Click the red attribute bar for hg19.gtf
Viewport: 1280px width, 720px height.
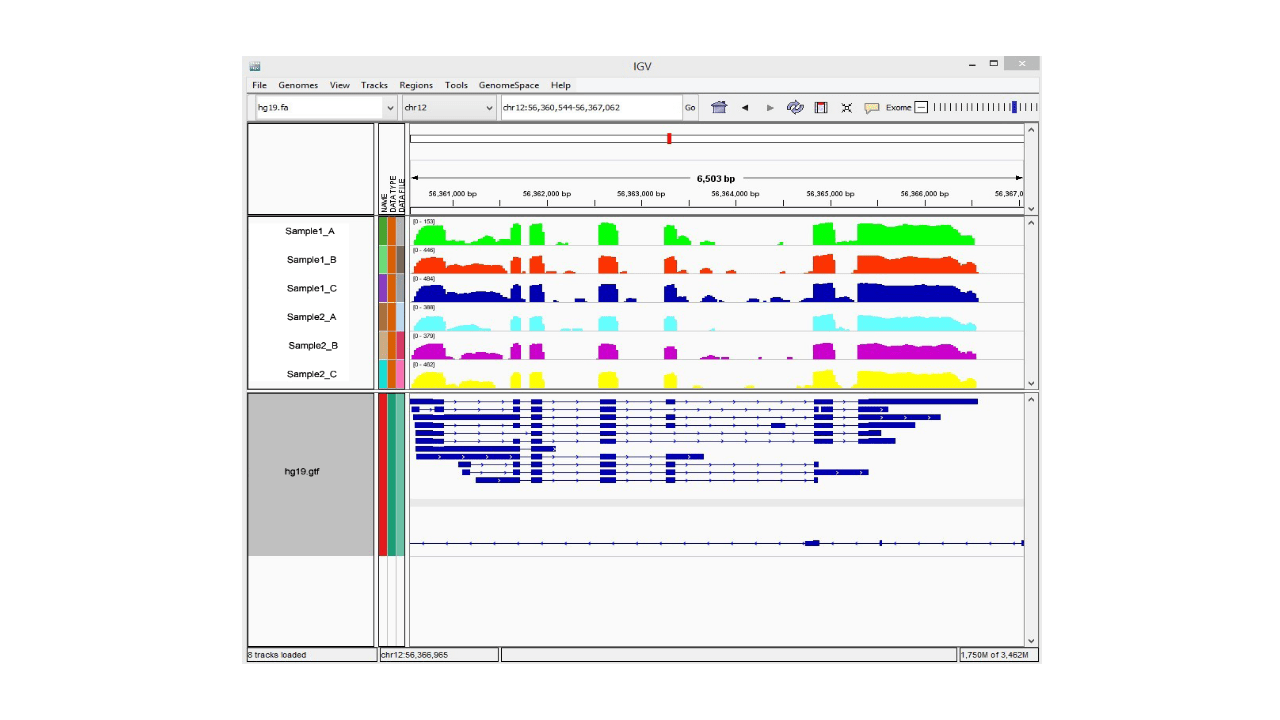383,474
